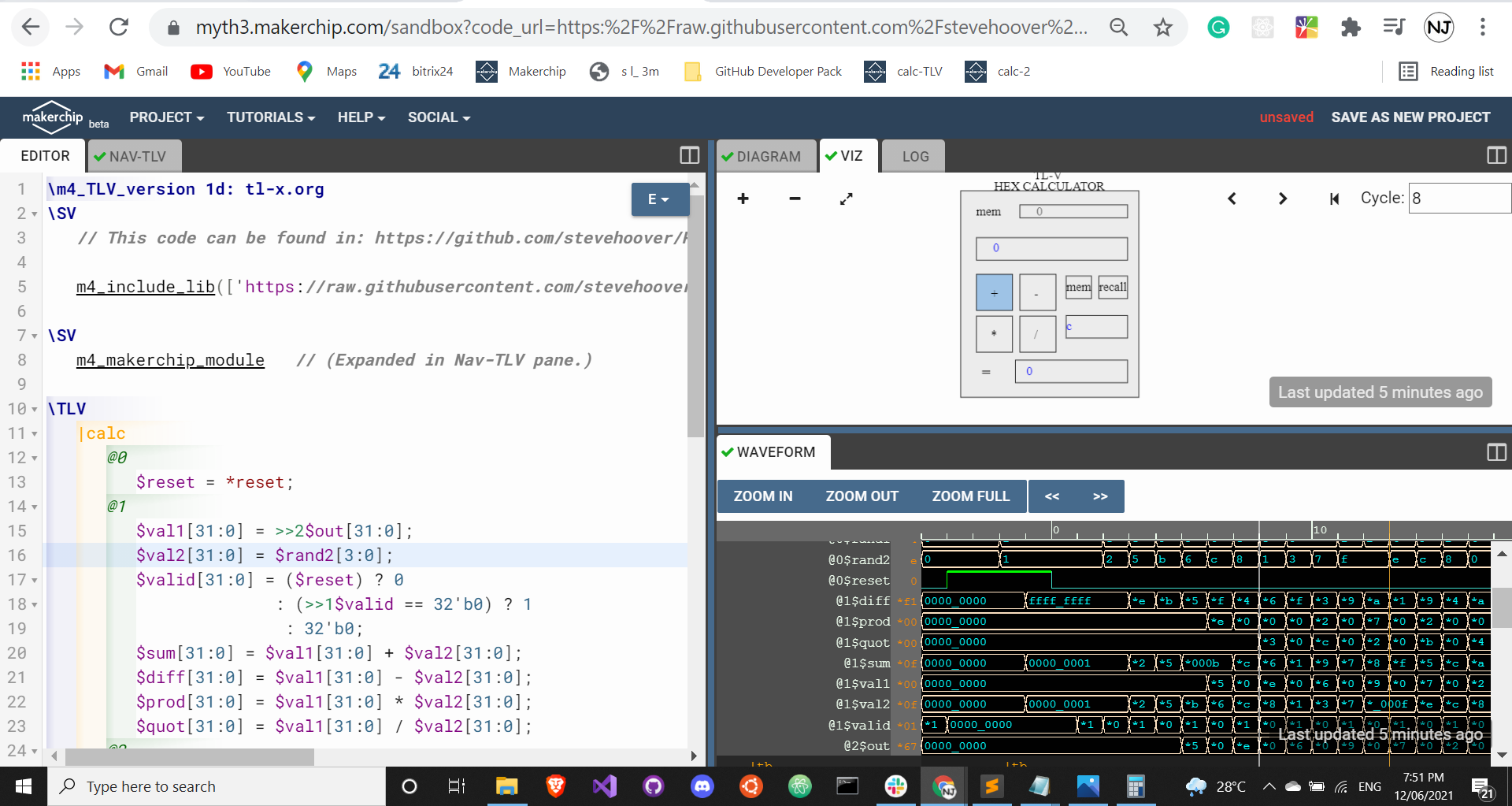
Task: Click waveform ZOOM FULL
Action: [970, 496]
